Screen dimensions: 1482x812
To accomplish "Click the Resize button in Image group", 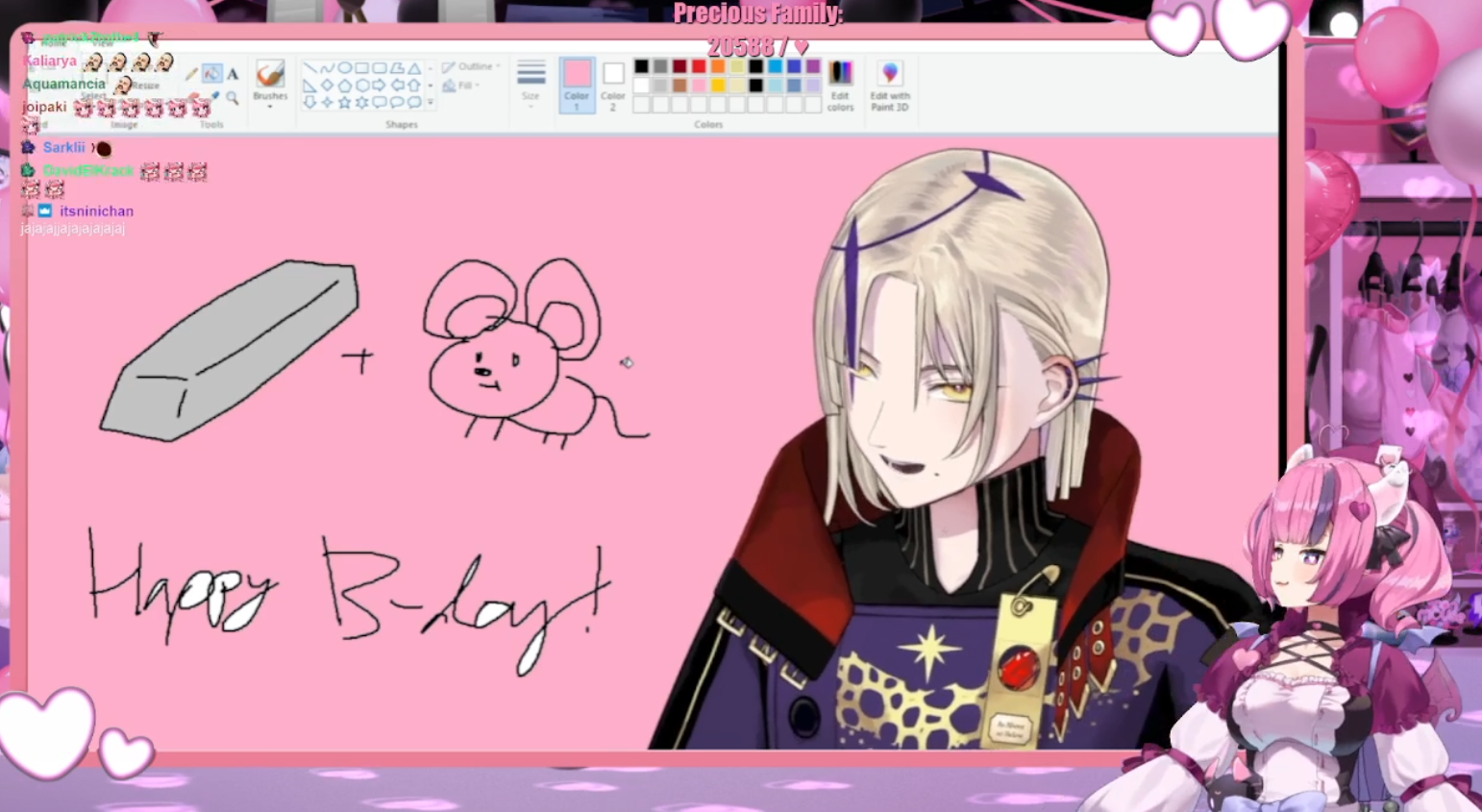I will click(x=145, y=86).
